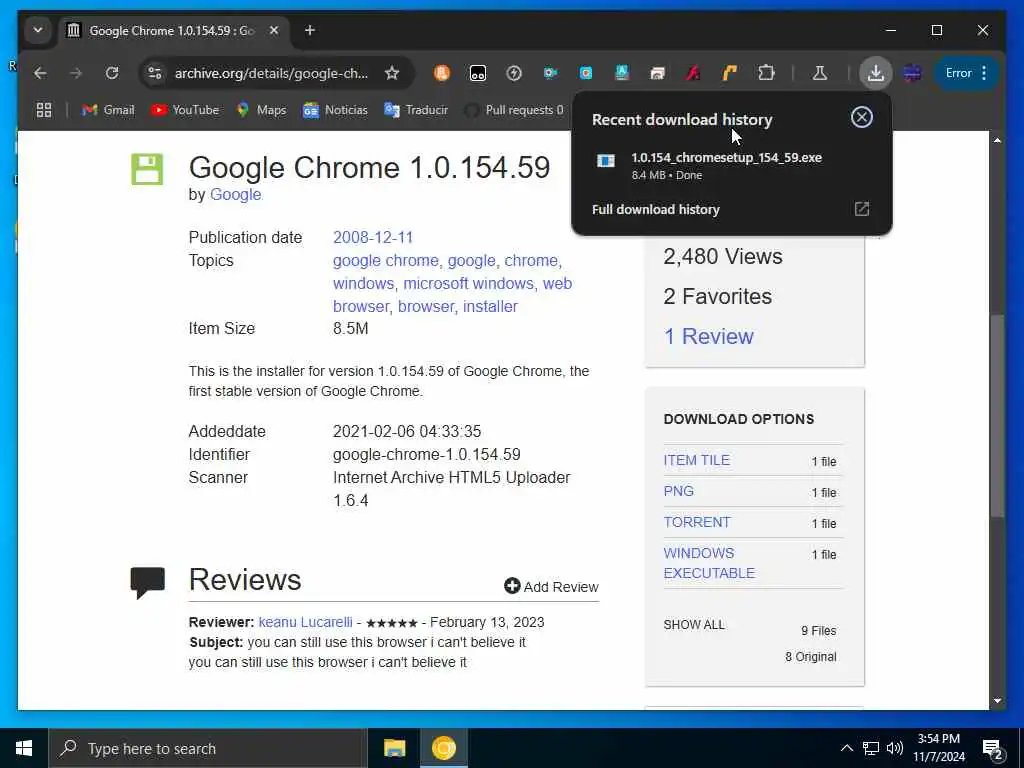Click the orange curved arrow extension icon
The height and width of the screenshot is (768, 1024).
point(729,73)
